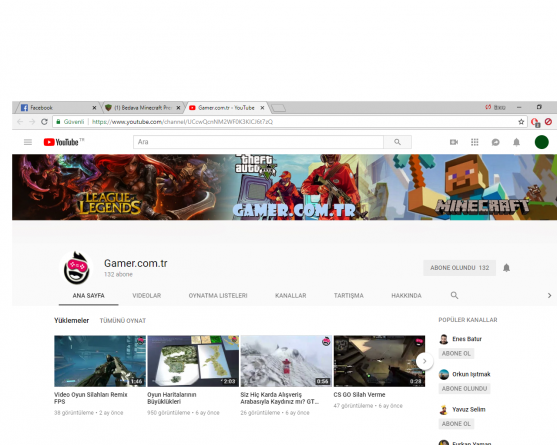This screenshot has width=557, height=445.
Task: Click the Ara search input field
Action: click(x=258, y=142)
